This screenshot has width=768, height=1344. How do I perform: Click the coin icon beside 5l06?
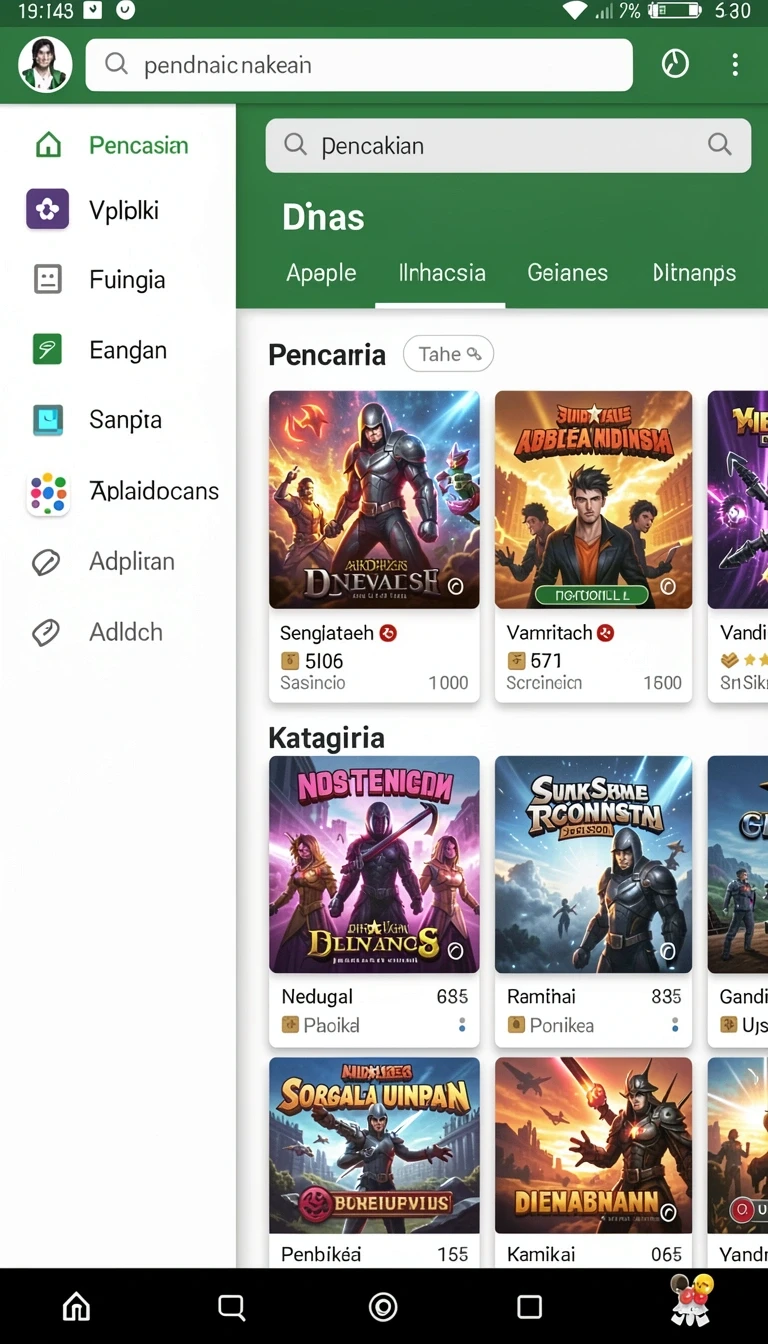289,660
